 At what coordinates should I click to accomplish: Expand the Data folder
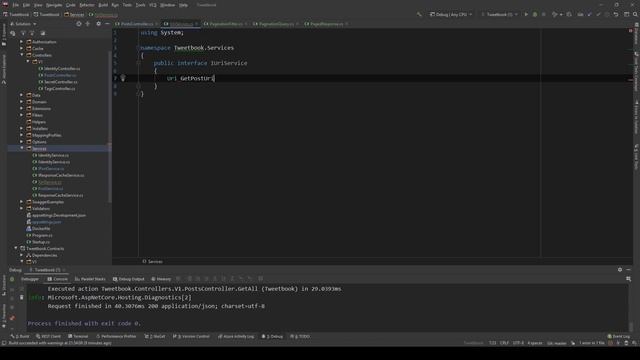pyautogui.click(x=22, y=95)
